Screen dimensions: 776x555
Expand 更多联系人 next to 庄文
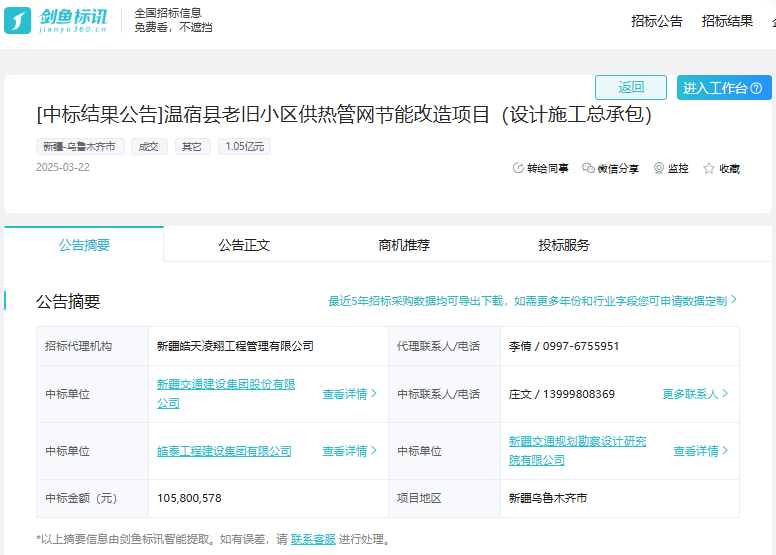click(695, 394)
